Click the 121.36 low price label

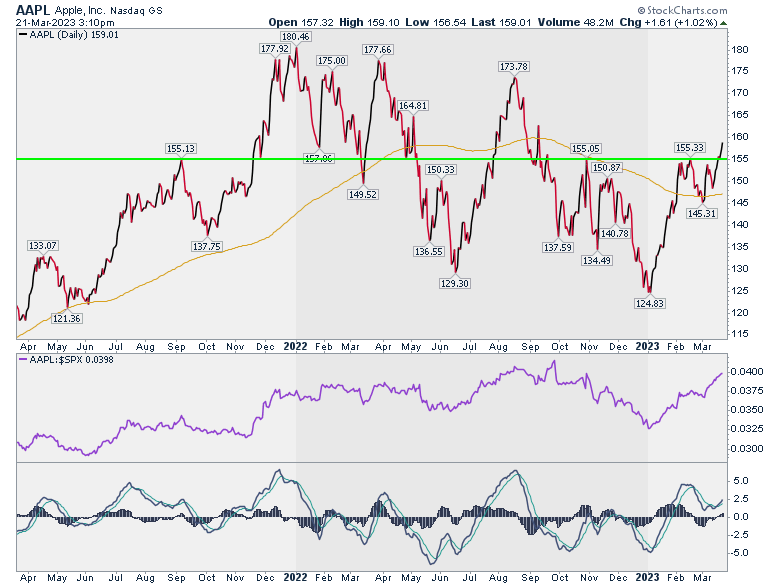pyautogui.click(x=67, y=318)
